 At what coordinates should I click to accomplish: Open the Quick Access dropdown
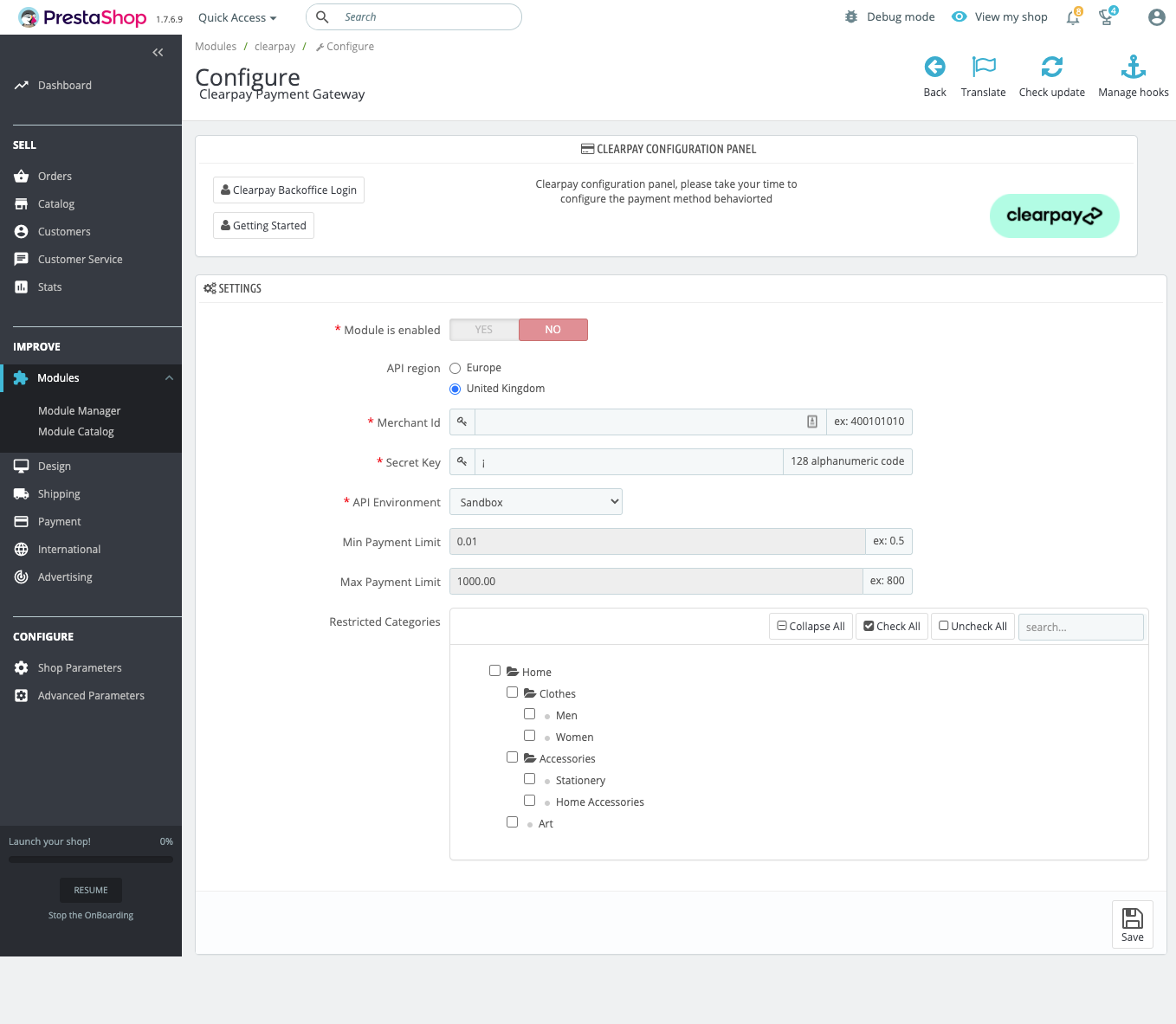237,17
